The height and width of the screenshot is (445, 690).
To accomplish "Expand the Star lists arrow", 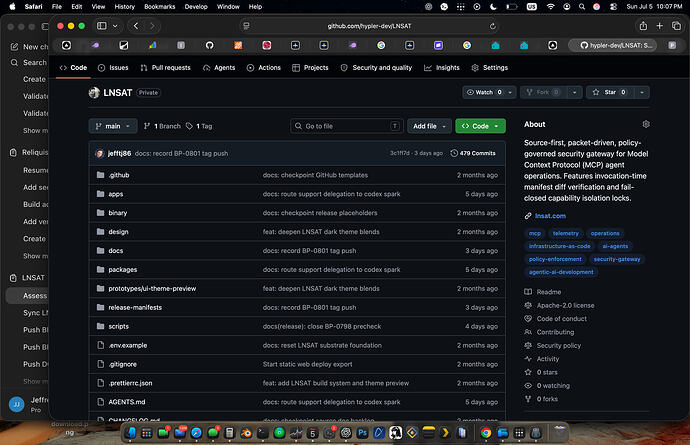I will 642,92.
